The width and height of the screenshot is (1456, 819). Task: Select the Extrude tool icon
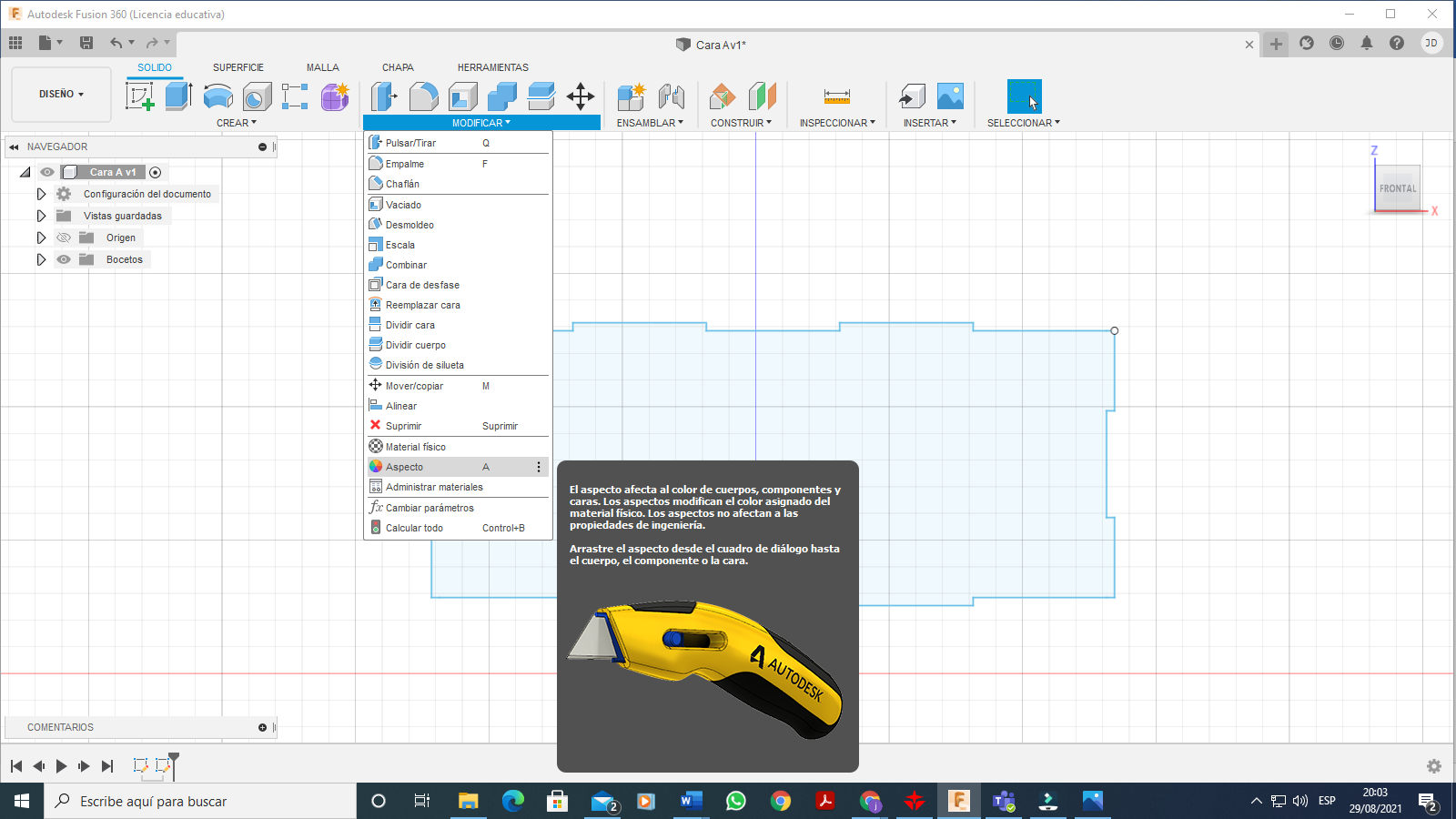(178, 96)
